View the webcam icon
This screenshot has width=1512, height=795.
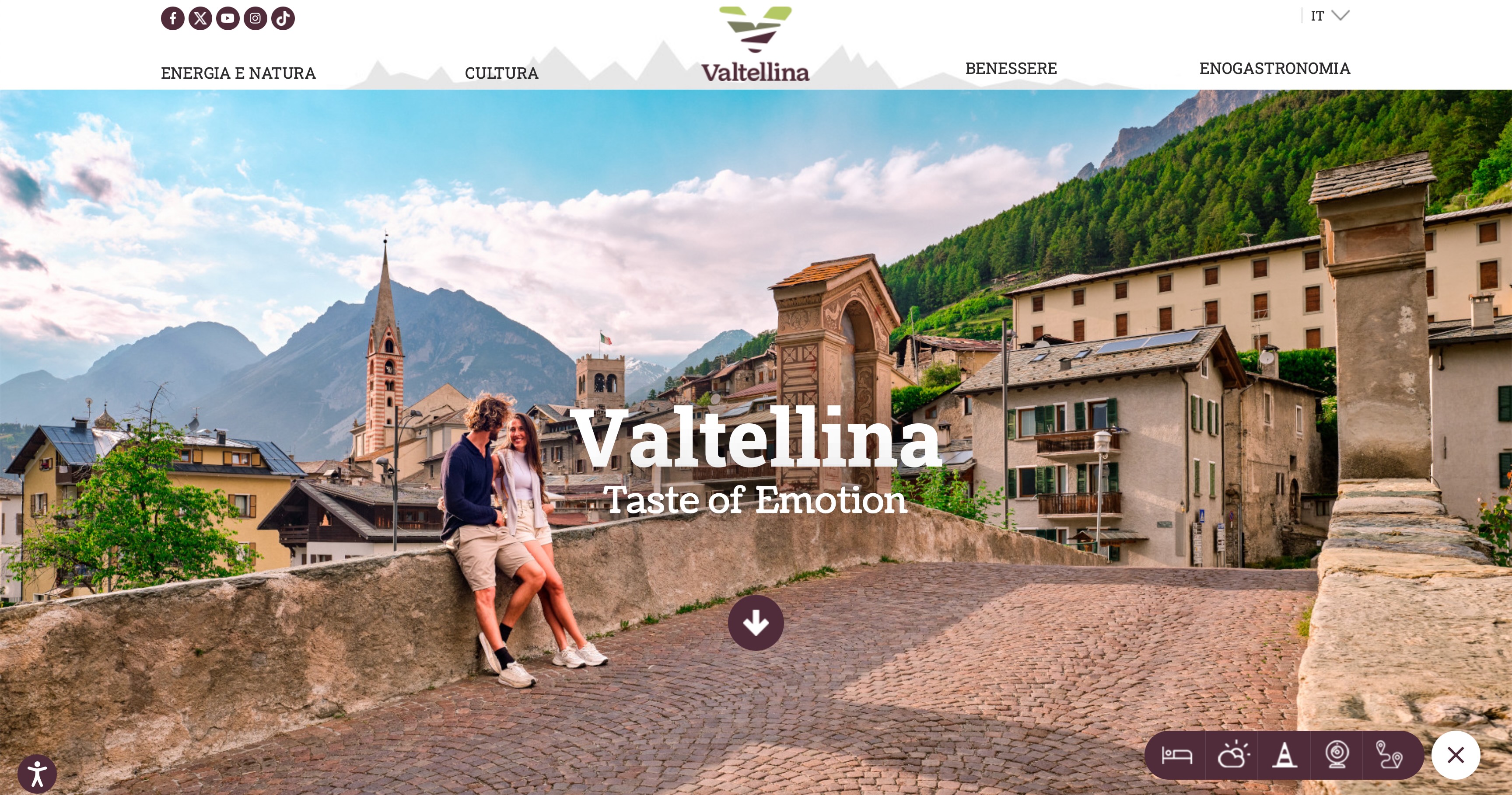[1337, 755]
